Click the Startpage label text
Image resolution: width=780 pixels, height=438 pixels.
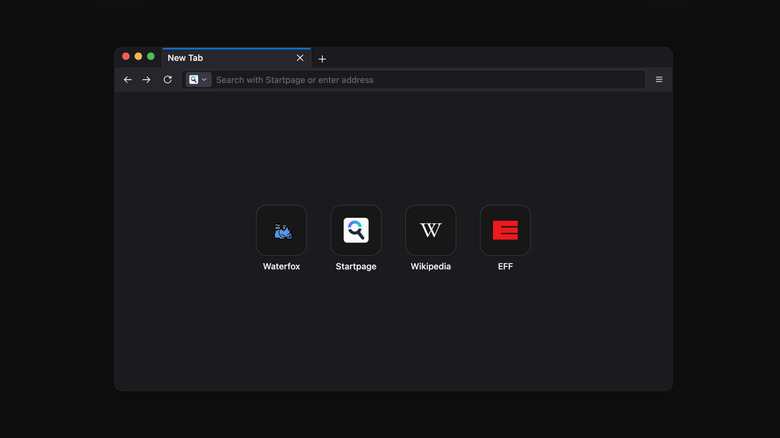coord(356,266)
